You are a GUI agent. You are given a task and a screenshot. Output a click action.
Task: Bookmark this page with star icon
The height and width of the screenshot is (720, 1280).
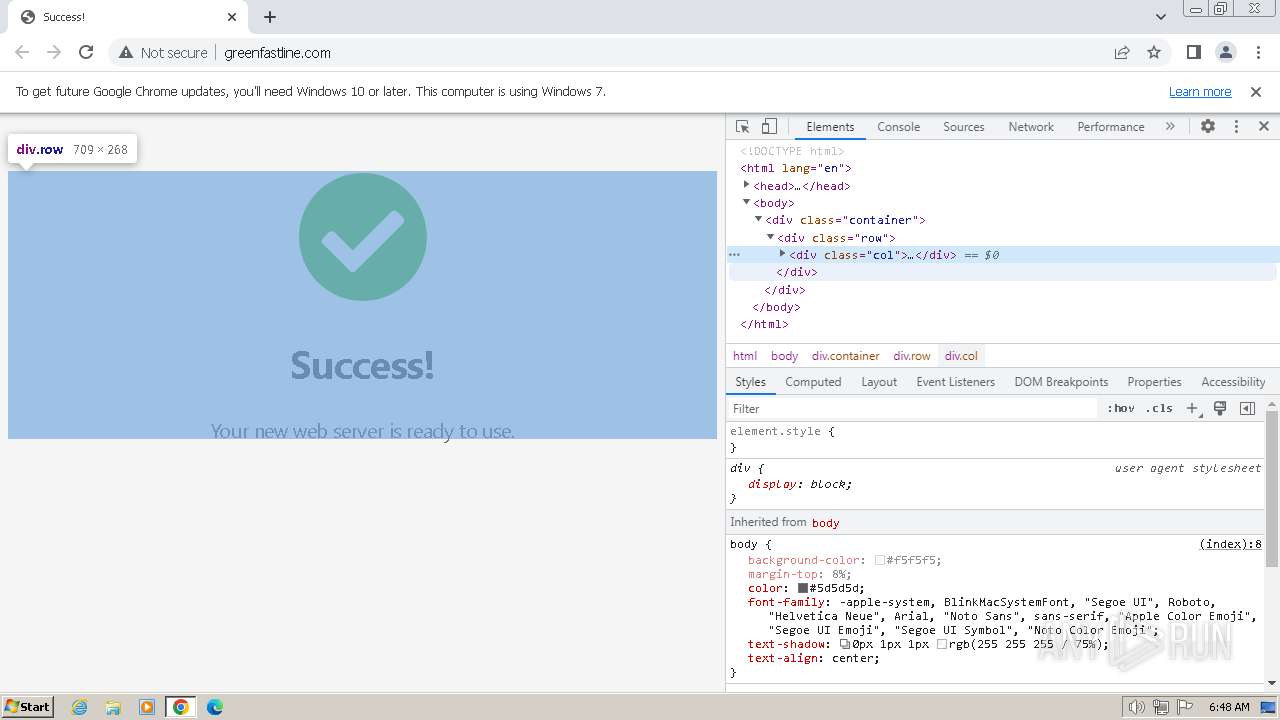click(1154, 52)
